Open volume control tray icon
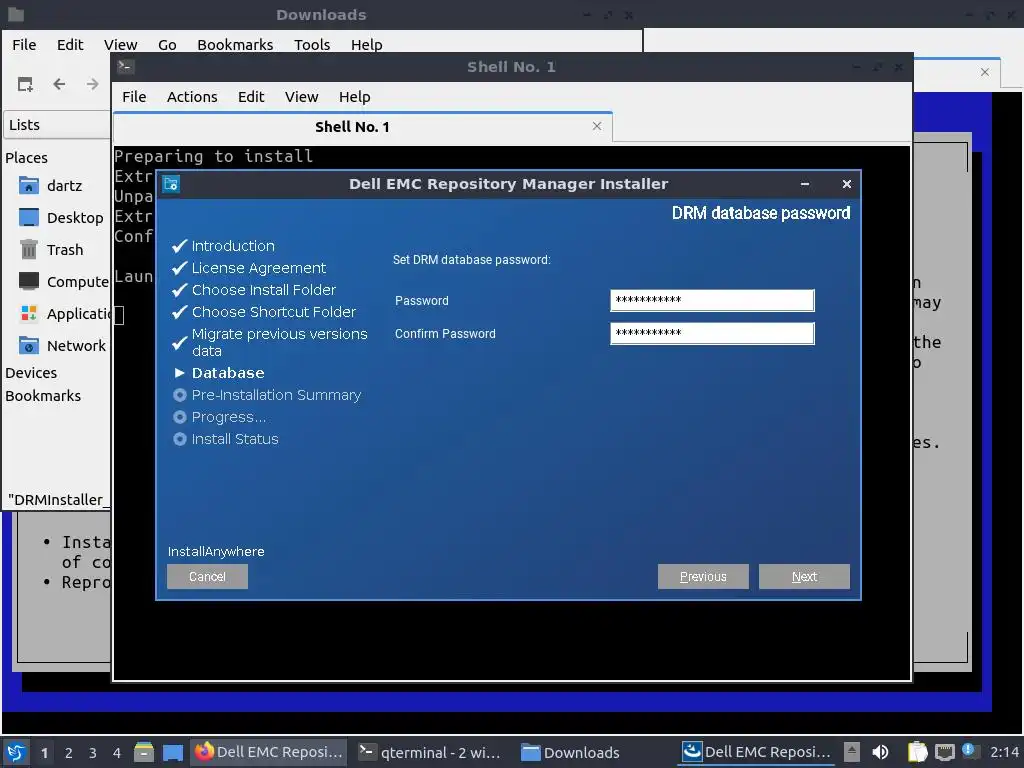Screen dimensions: 1024x768 click(x=880, y=752)
